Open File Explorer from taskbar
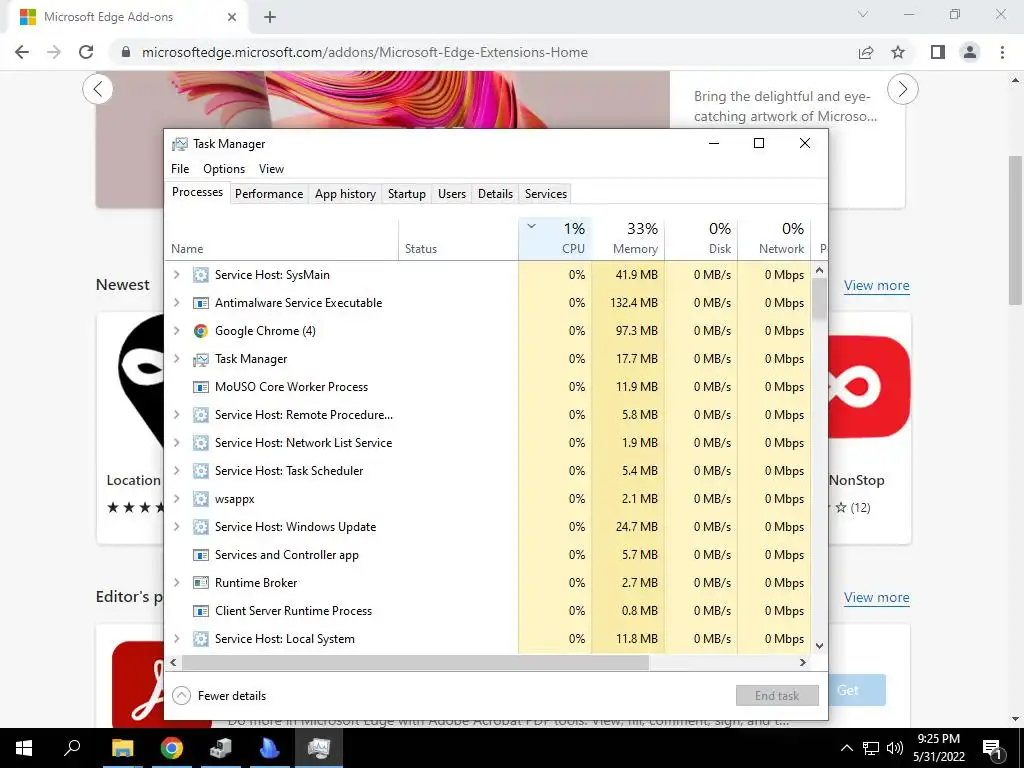The height and width of the screenshot is (768, 1024). 122,748
